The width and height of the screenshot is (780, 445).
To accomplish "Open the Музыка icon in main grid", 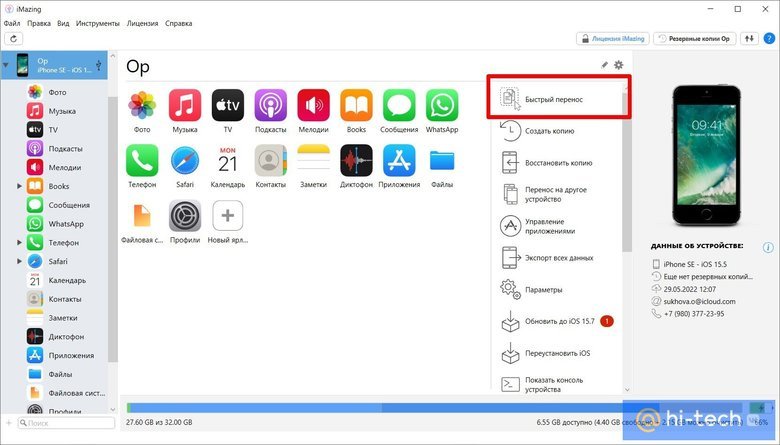I will point(185,105).
